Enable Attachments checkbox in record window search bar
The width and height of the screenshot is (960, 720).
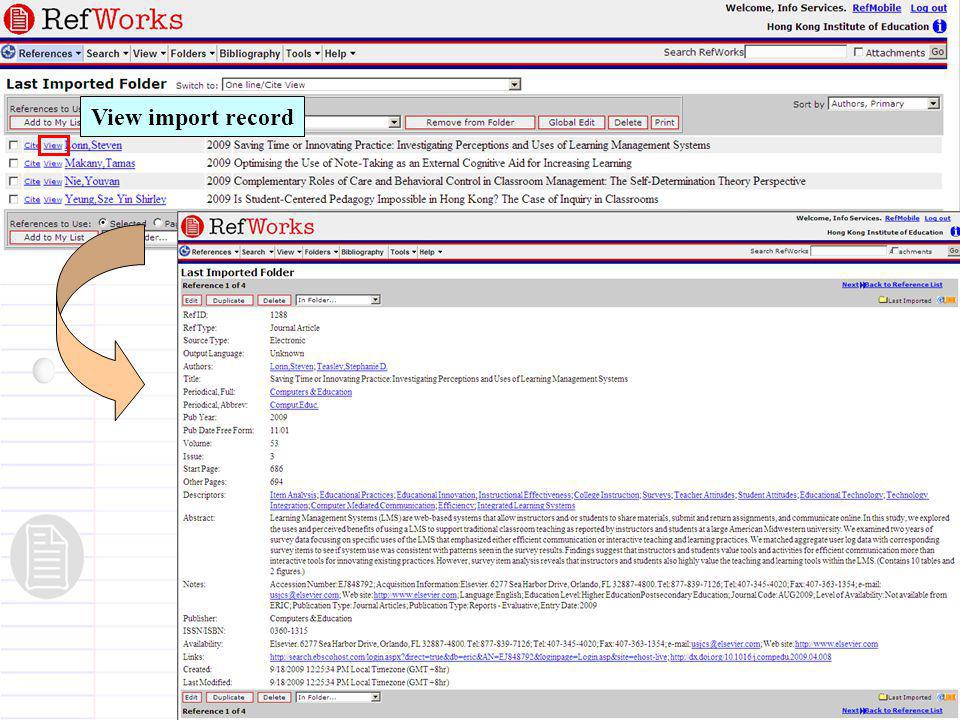(894, 251)
